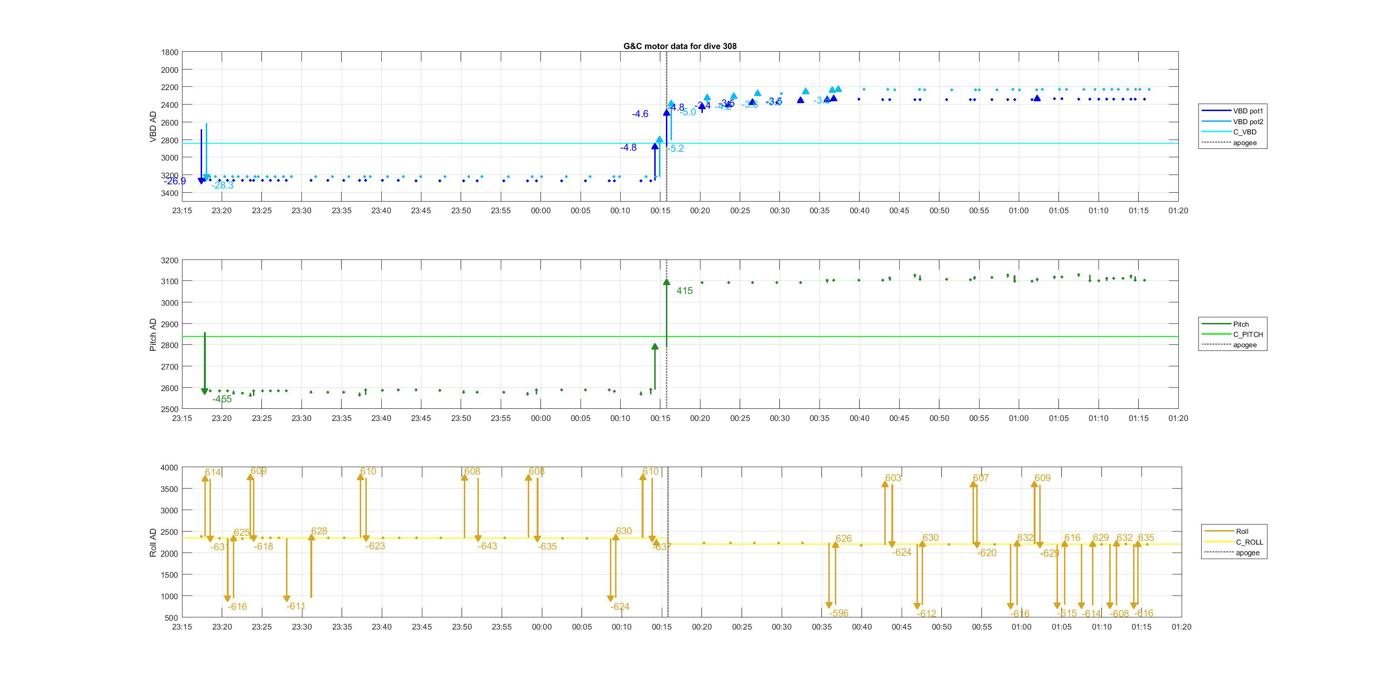Click the title "G&C motor data for dive 308"
Viewport: 1400px width, 693px height.
tap(680, 46)
